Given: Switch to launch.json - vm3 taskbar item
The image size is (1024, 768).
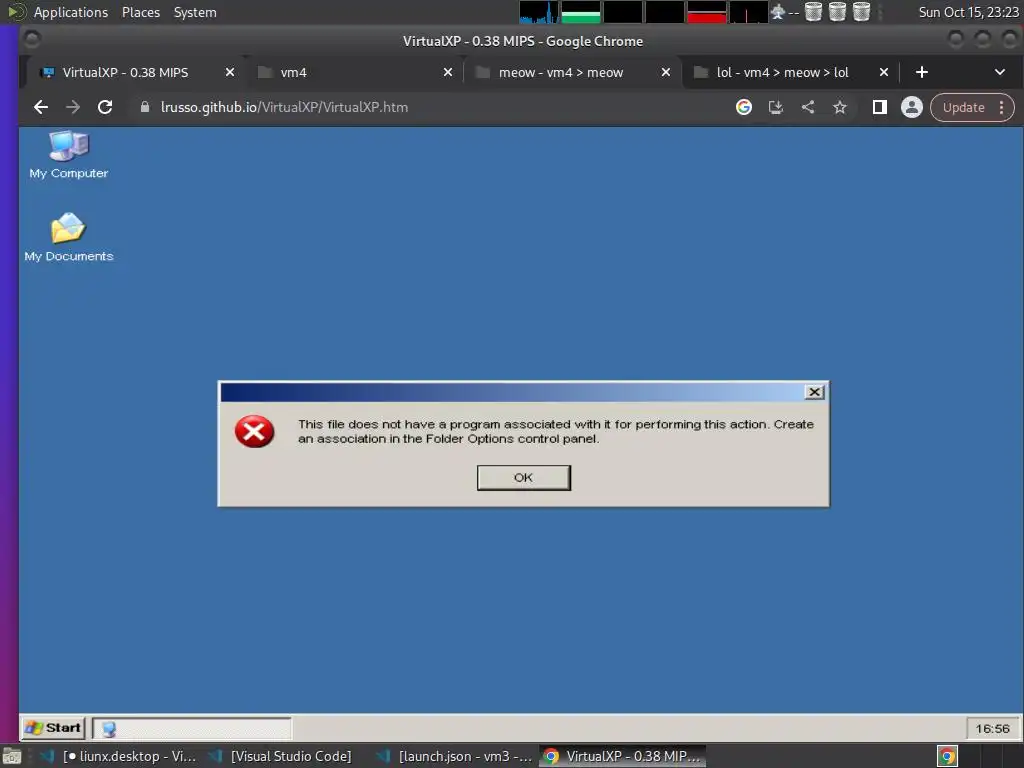Looking at the screenshot, I should (456, 756).
